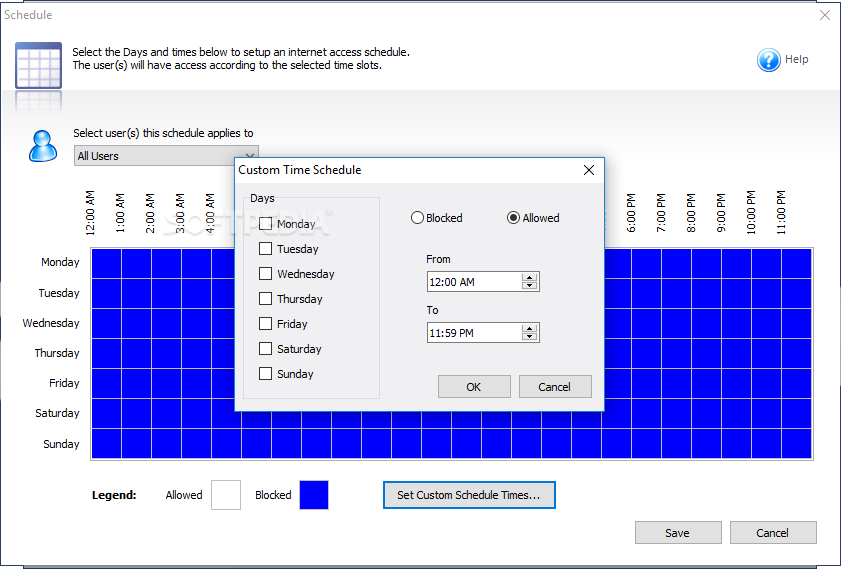Confirm the custom schedule with OK
The image size is (841, 569).
[x=474, y=387]
